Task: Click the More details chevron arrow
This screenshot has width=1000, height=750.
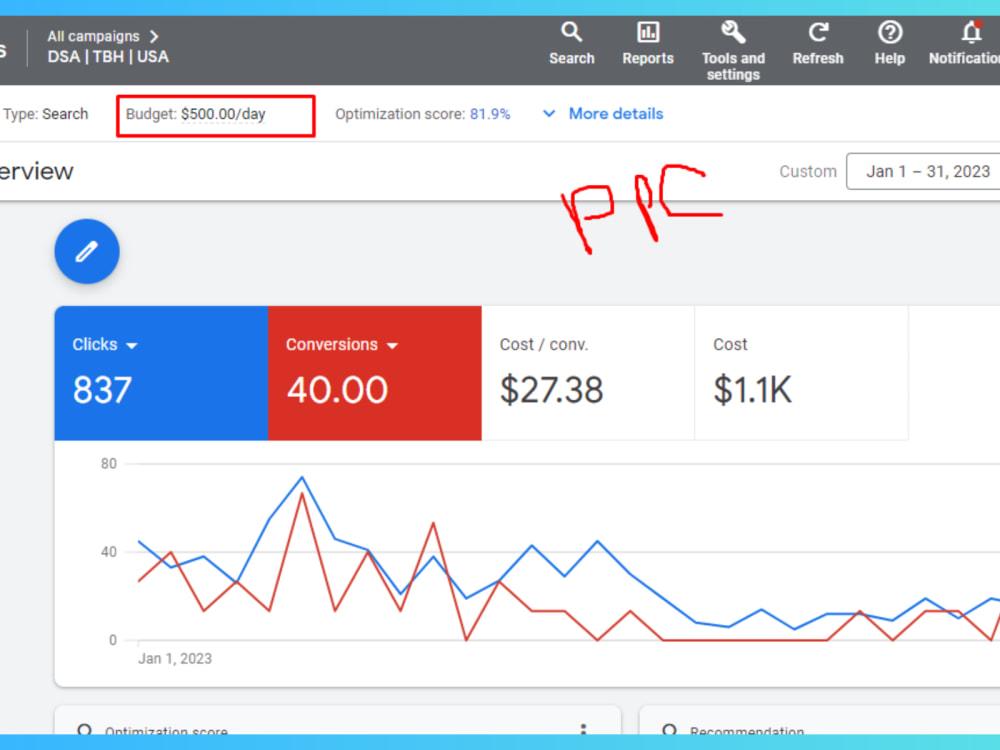Action: (548, 114)
